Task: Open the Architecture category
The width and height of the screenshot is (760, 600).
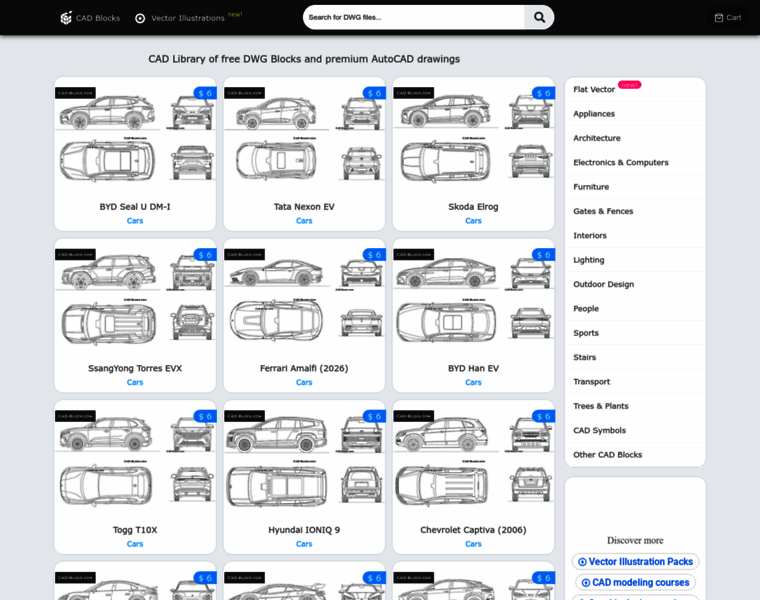Action: click(x=635, y=138)
